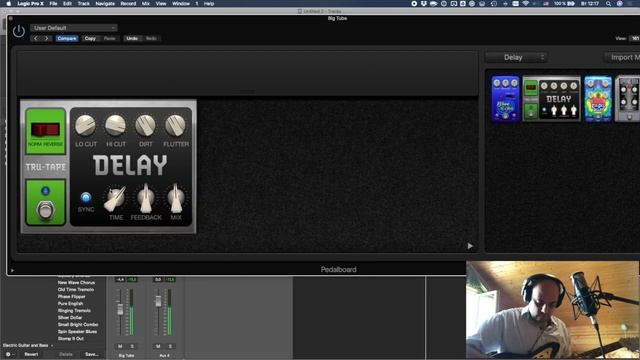The width and height of the screenshot is (640, 360).
Task: Adjust the DIRT knob
Action: click(x=145, y=125)
